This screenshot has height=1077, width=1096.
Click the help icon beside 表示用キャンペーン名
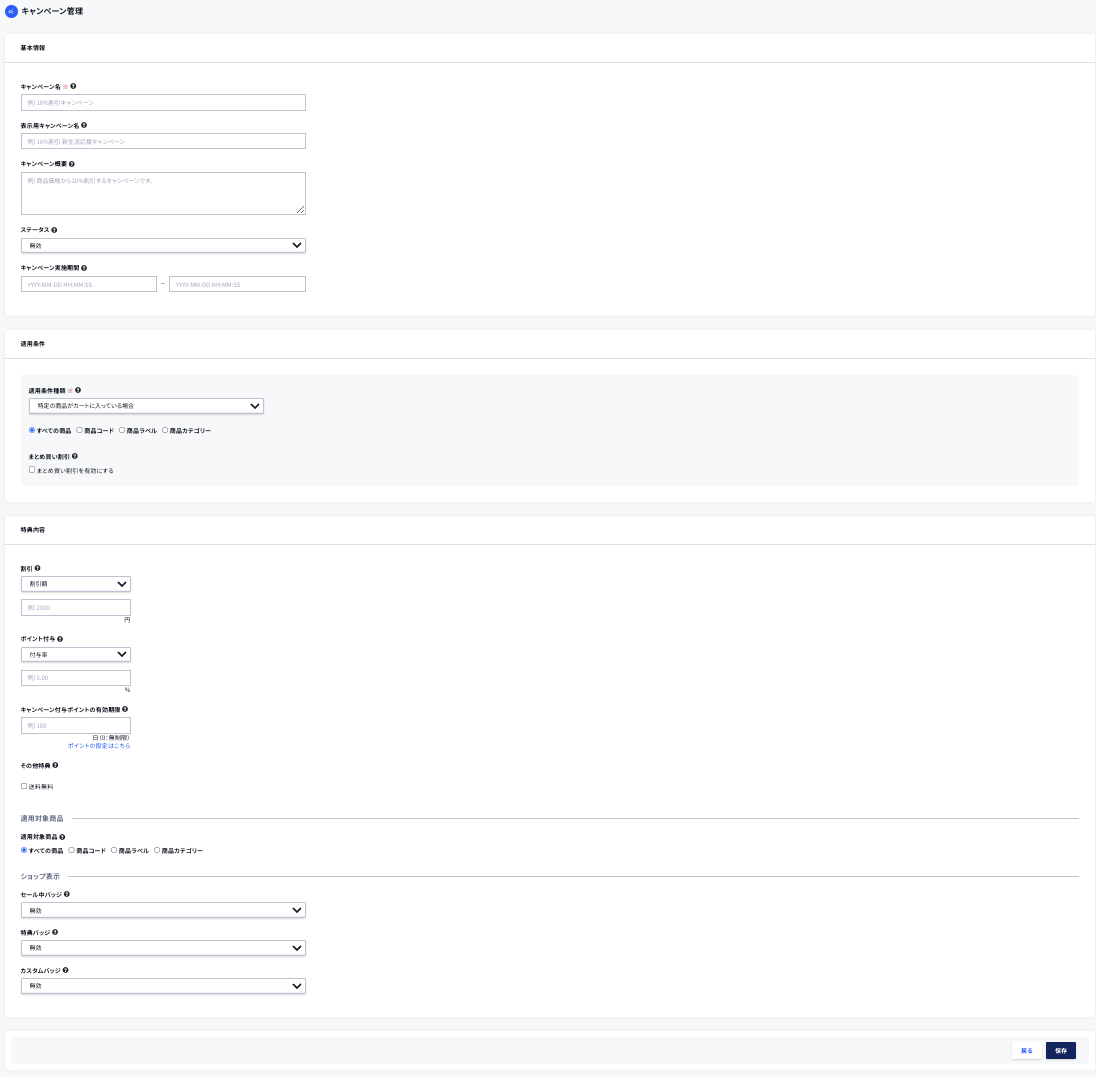(84, 125)
